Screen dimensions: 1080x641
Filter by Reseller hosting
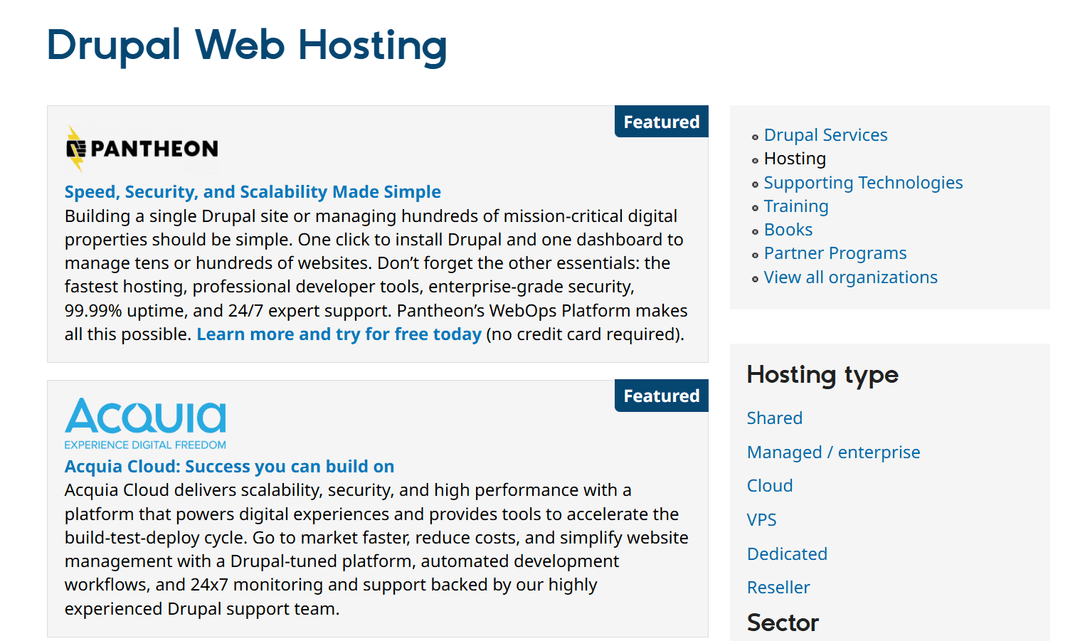(778, 587)
